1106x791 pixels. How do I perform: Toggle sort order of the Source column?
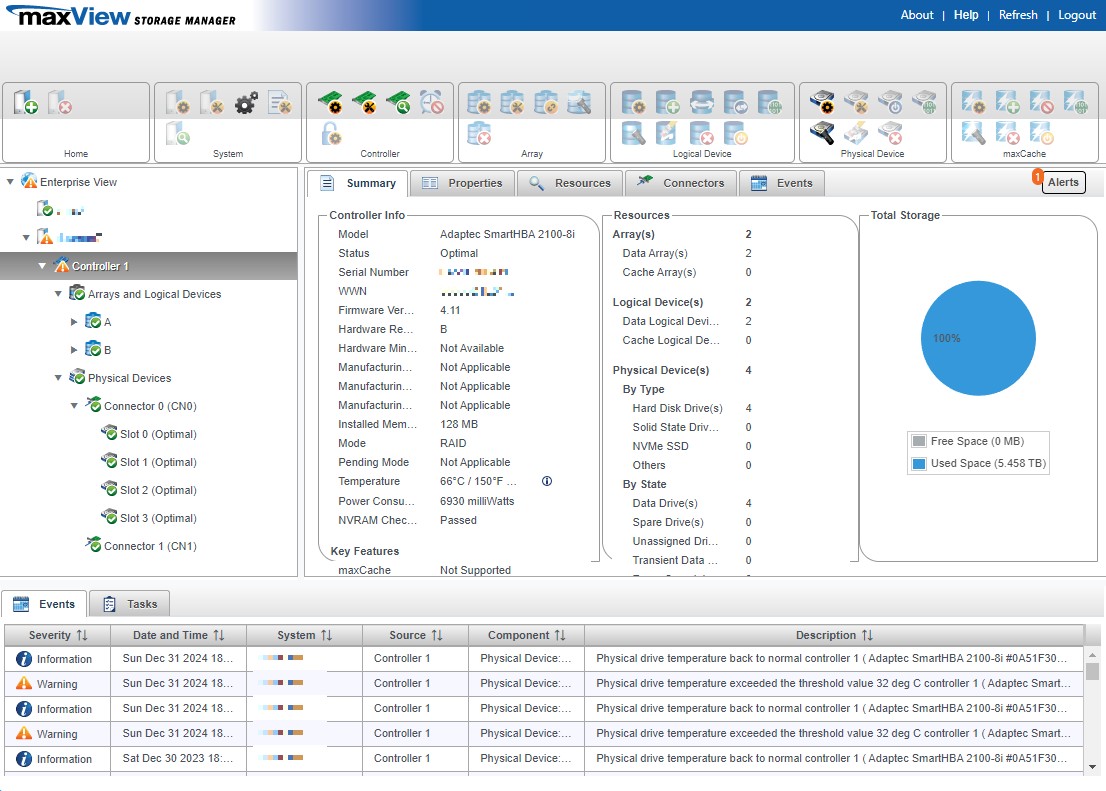pos(436,635)
